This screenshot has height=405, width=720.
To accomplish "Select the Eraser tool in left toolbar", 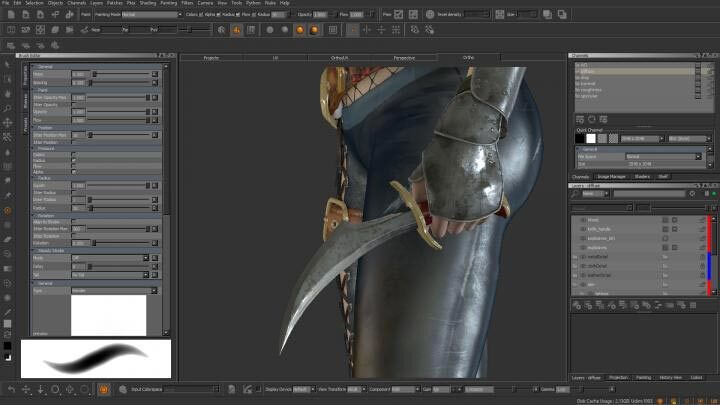I will 8,239.
